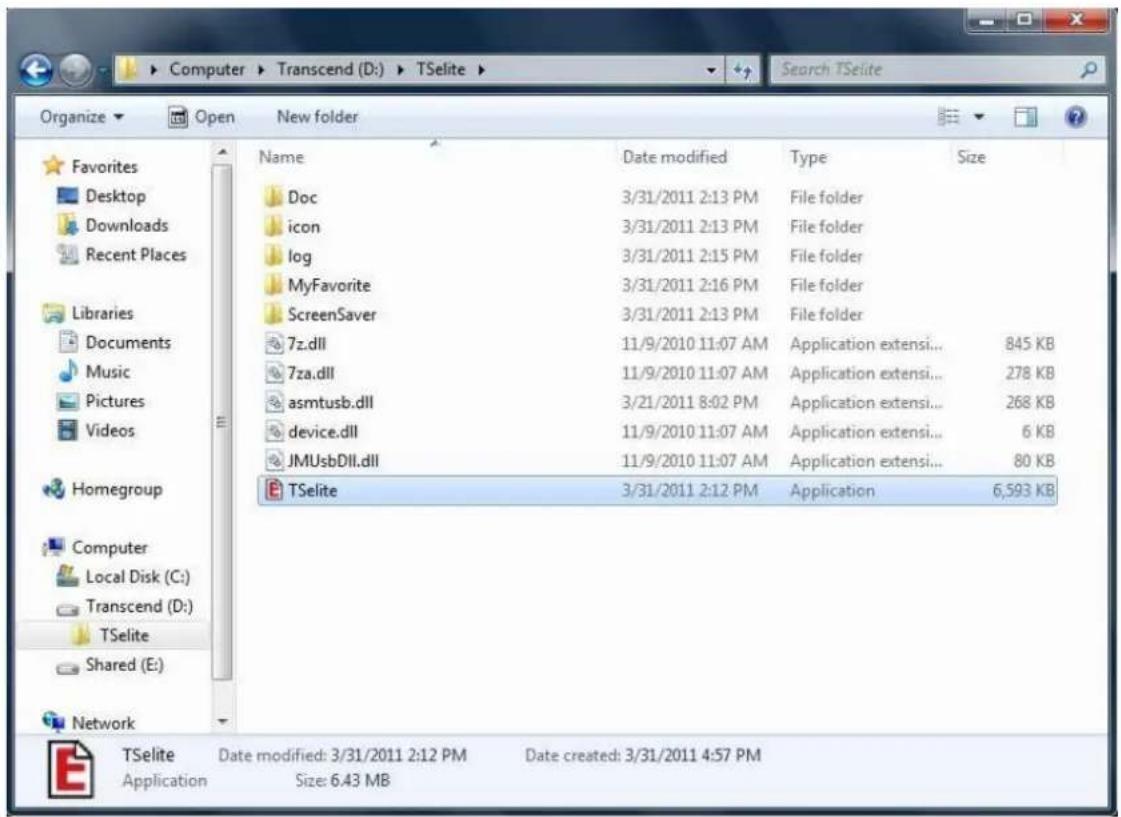Sort by Size column header
Image resolution: width=1121 pixels, height=817 pixels.
(x=971, y=157)
